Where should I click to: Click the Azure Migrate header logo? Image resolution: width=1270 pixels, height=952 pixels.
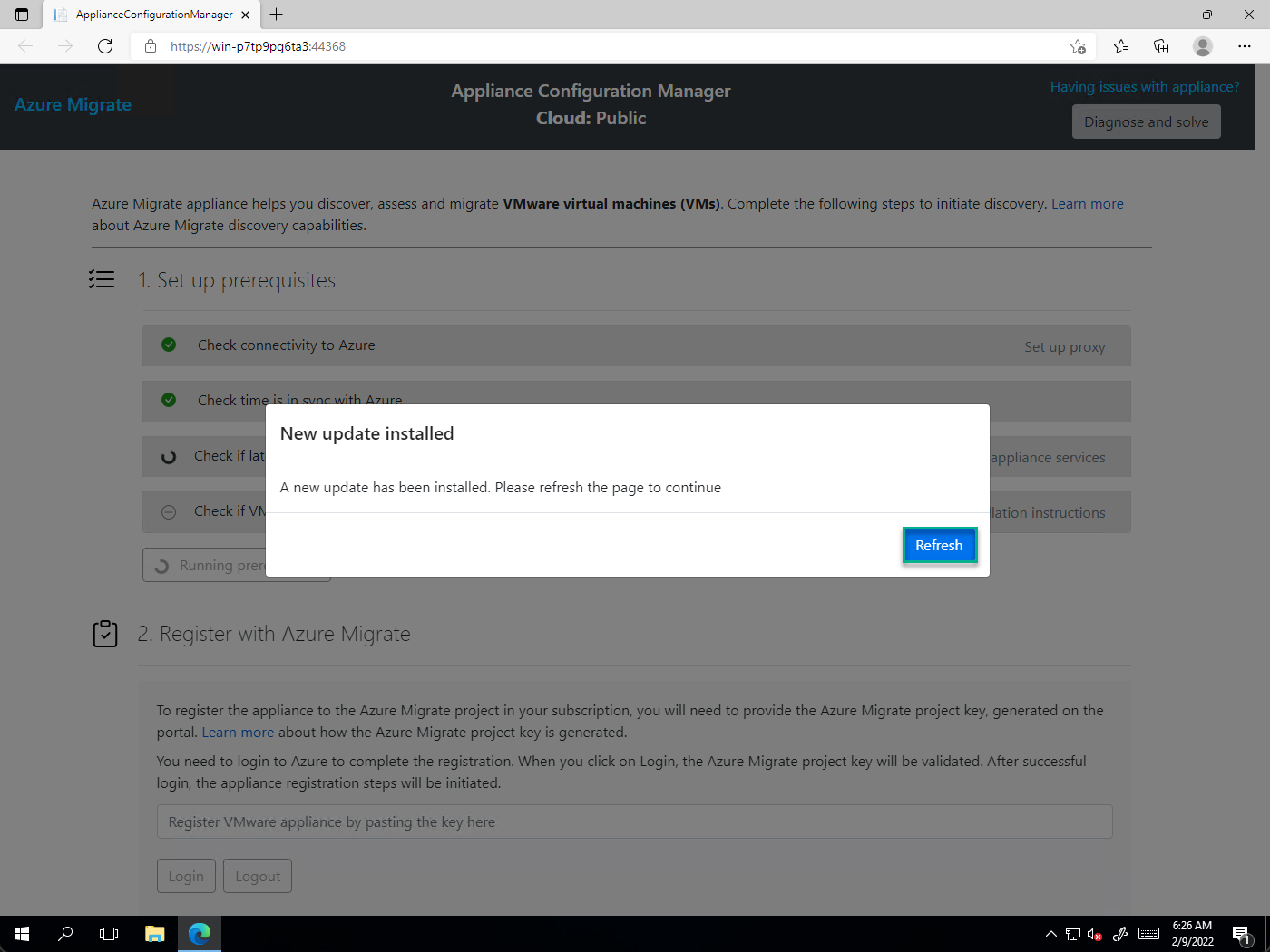pyautogui.click(x=73, y=104)
